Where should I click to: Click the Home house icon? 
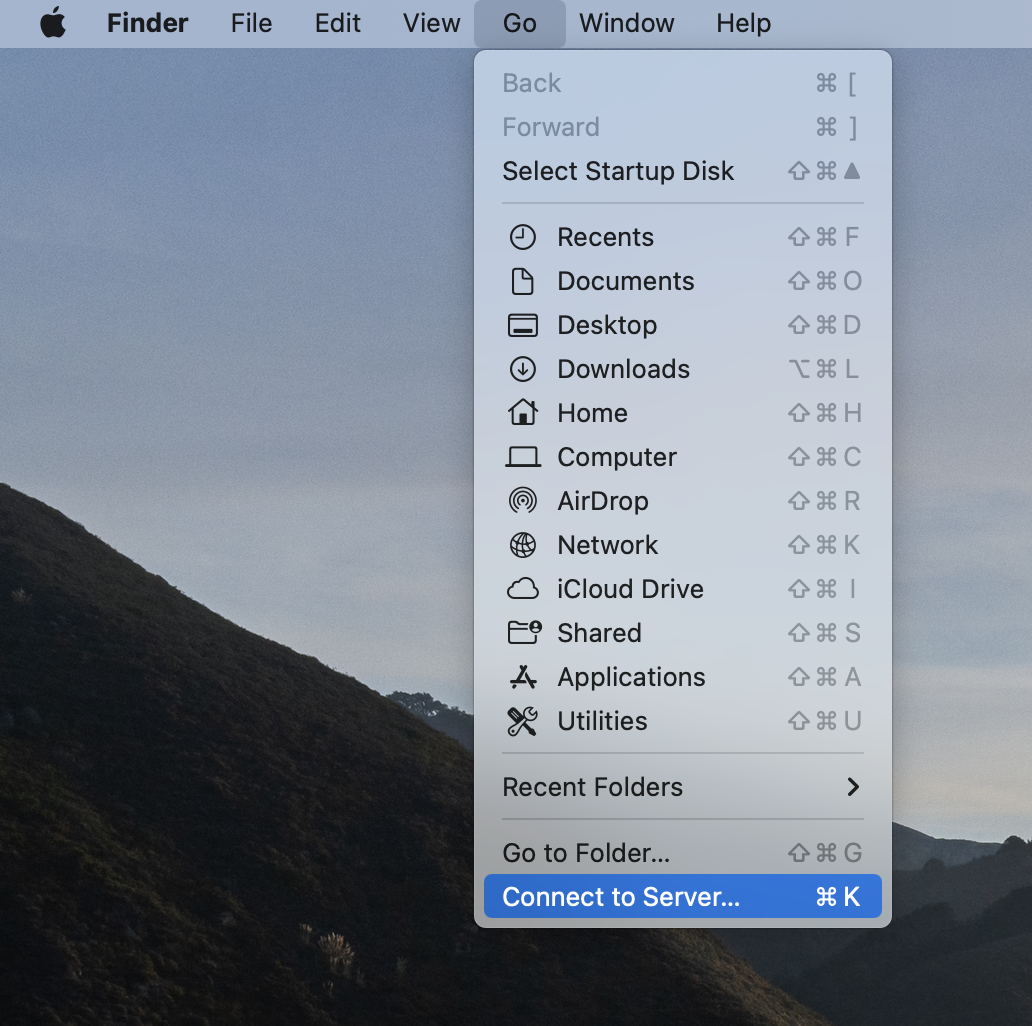tap(522, 413)
